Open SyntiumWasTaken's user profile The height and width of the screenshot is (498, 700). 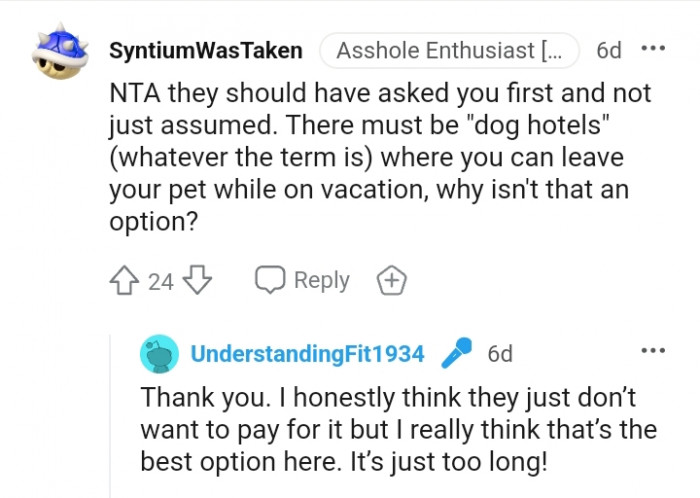205,51
